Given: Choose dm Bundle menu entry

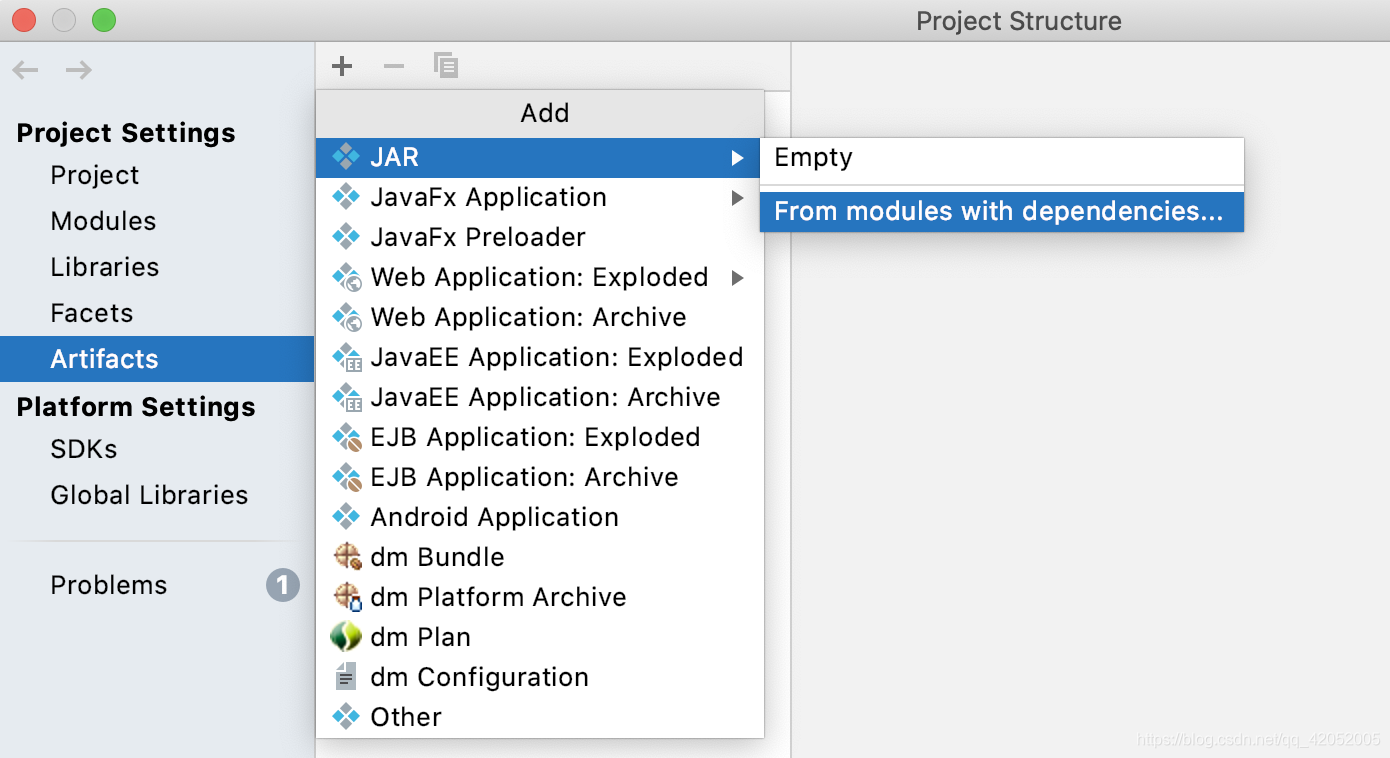Looking at the screenshot, I should point(540,558).
